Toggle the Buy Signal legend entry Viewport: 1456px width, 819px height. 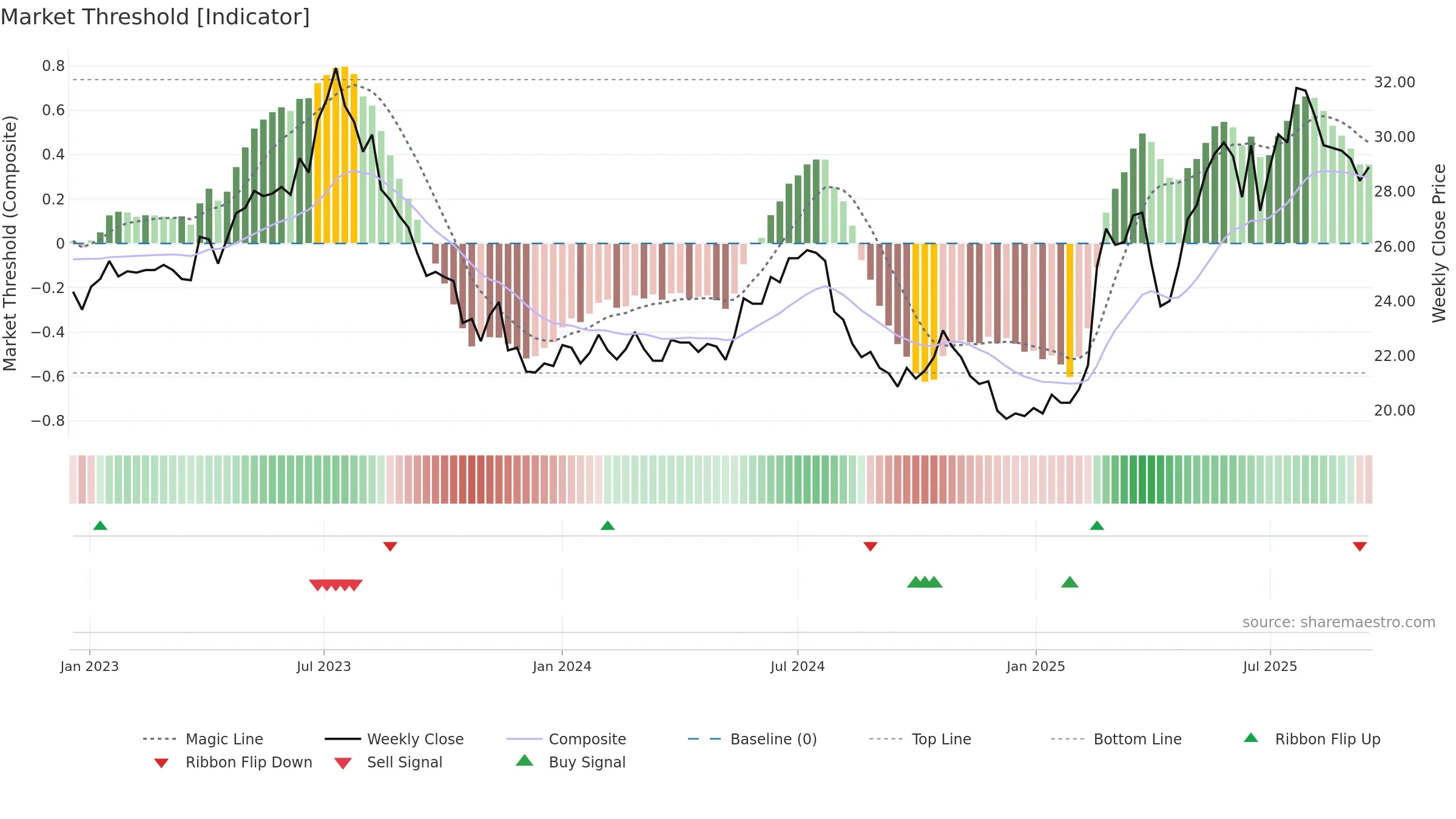point(570,762)
